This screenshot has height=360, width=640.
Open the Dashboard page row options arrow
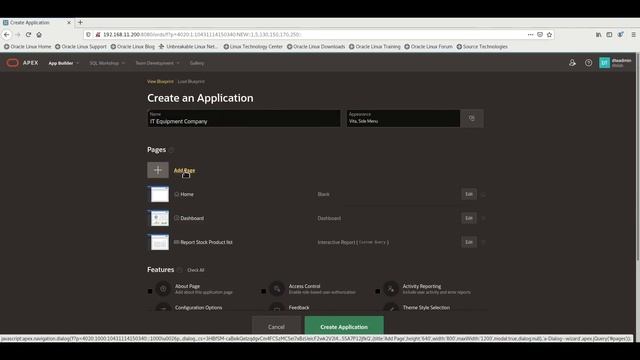pos(483,218)
